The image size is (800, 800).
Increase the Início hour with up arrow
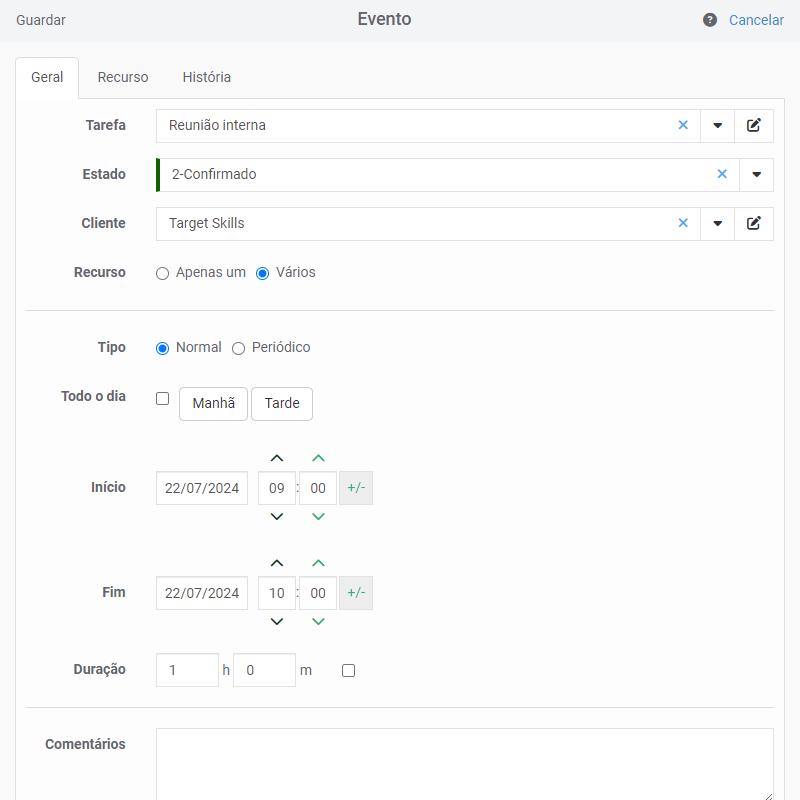pos(277,459)
